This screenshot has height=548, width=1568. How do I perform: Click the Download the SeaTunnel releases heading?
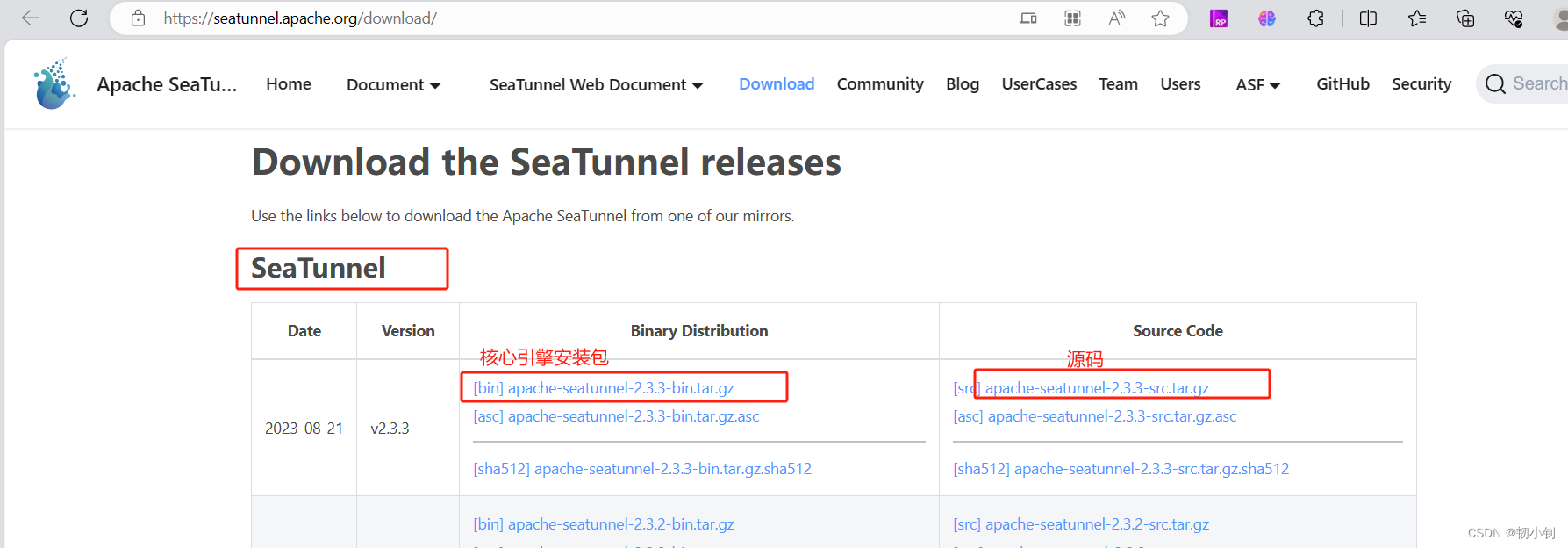[547, 162]
